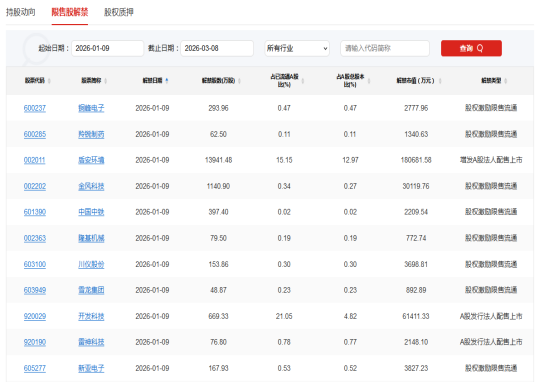Click the stock code search box
The height and width of the screenshot is (382, 549).
pyautogui.click(x=385, y=48)
